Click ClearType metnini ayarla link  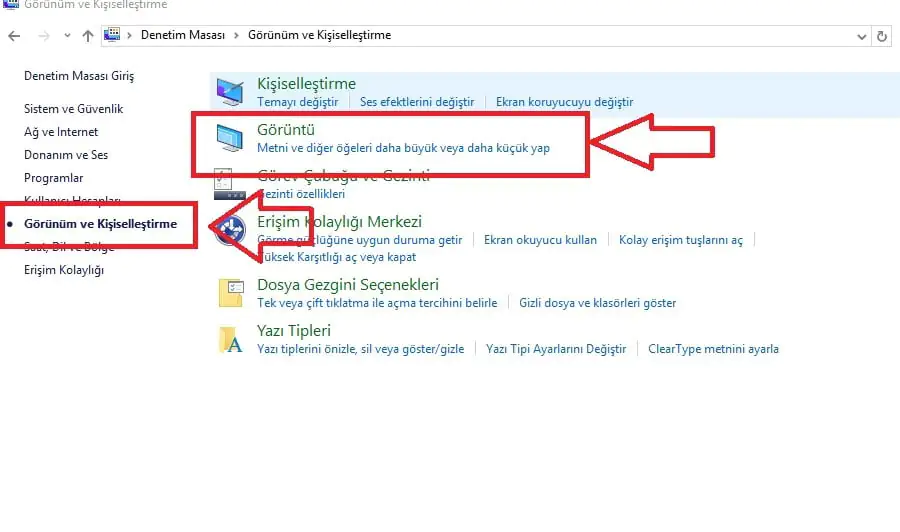713,349
